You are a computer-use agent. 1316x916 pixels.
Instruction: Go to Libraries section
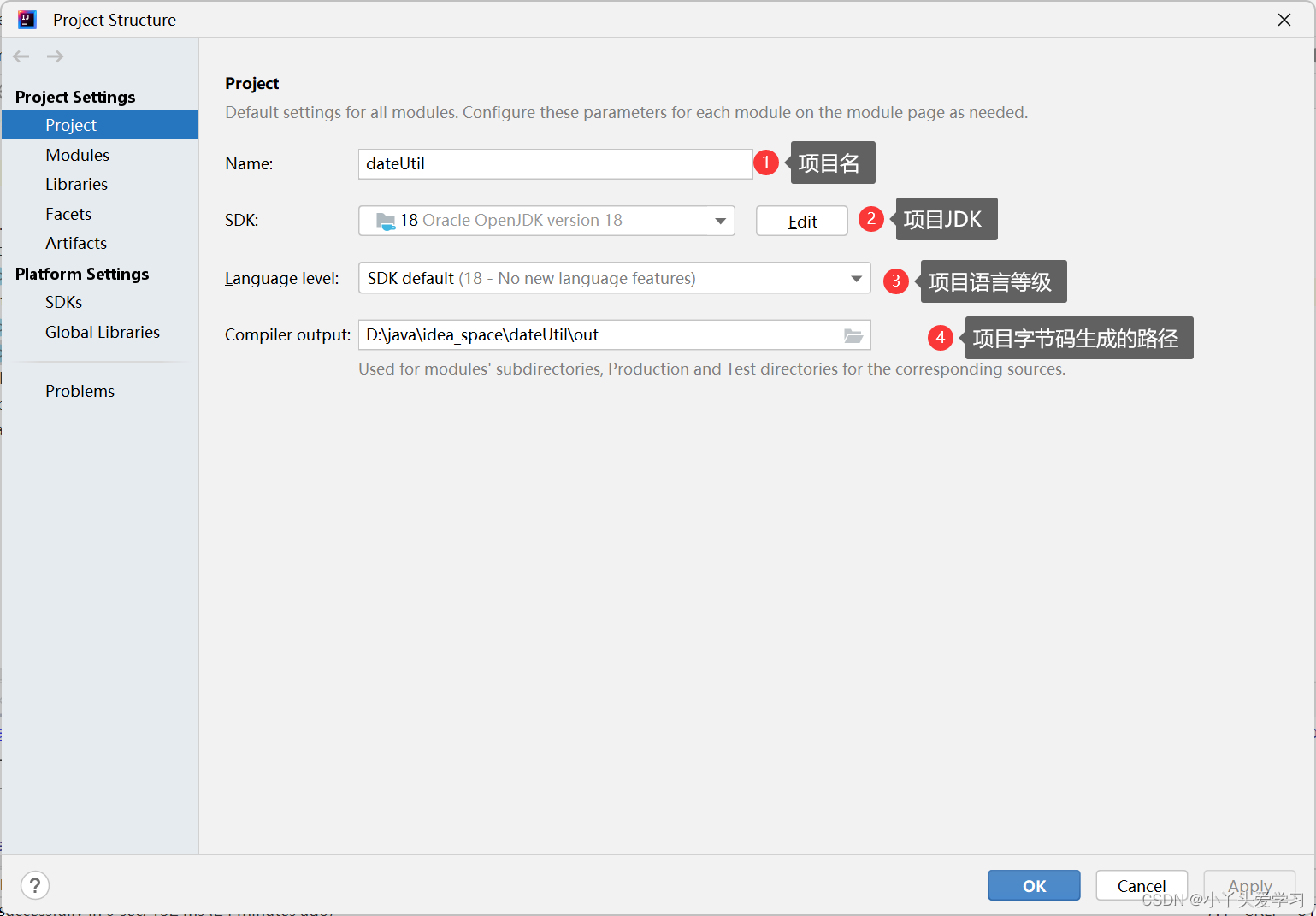coord(77,184)
